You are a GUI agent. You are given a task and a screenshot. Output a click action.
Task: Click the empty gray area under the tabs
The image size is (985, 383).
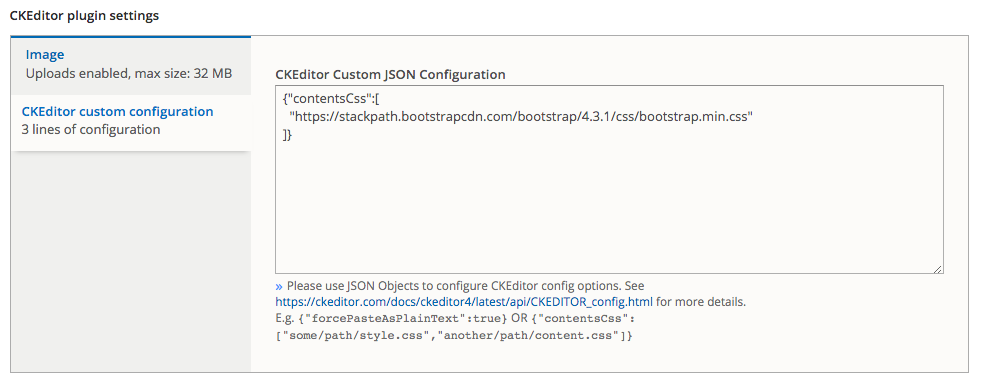(131, 261)
